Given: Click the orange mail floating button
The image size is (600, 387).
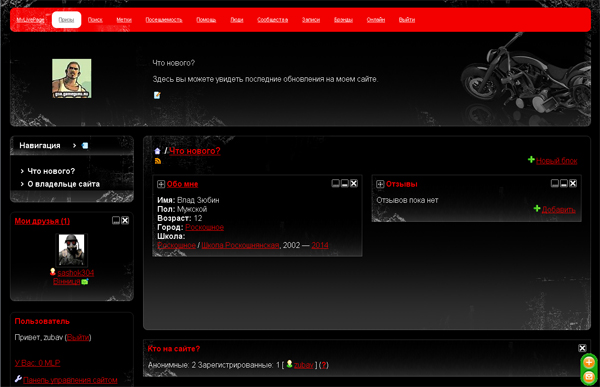Looking at the screenshot, I should 589,377.
